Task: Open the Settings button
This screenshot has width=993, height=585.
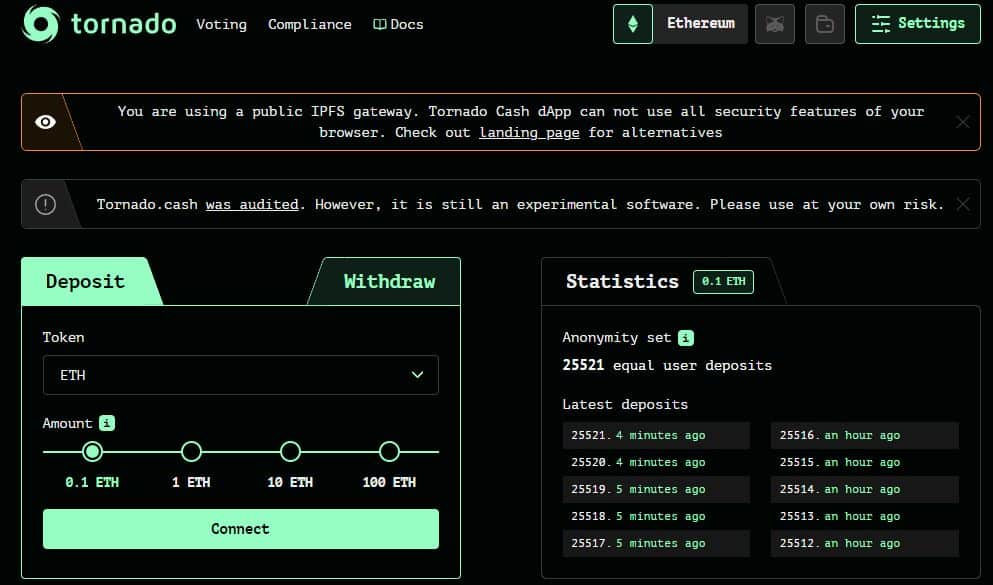Action: pos(918,24)
